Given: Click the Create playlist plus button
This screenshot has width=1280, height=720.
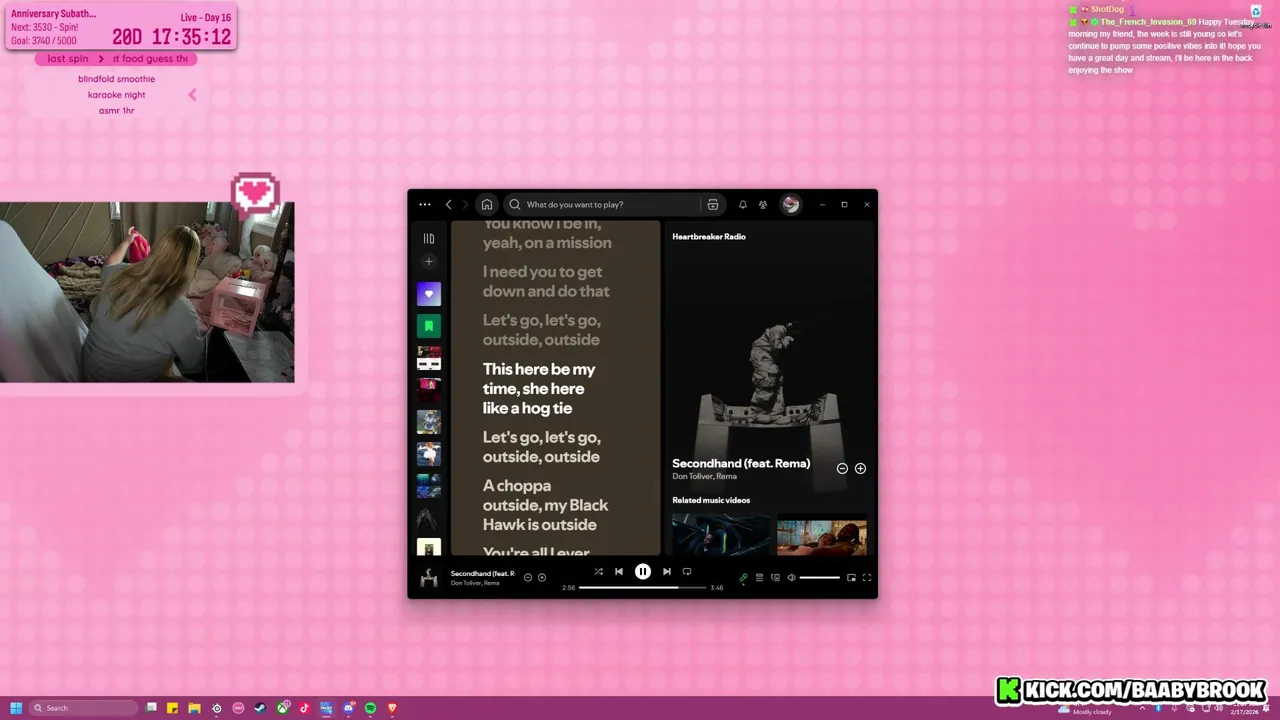Looking at the screenshot, I should pyautogui.click(x=429, y=262).
